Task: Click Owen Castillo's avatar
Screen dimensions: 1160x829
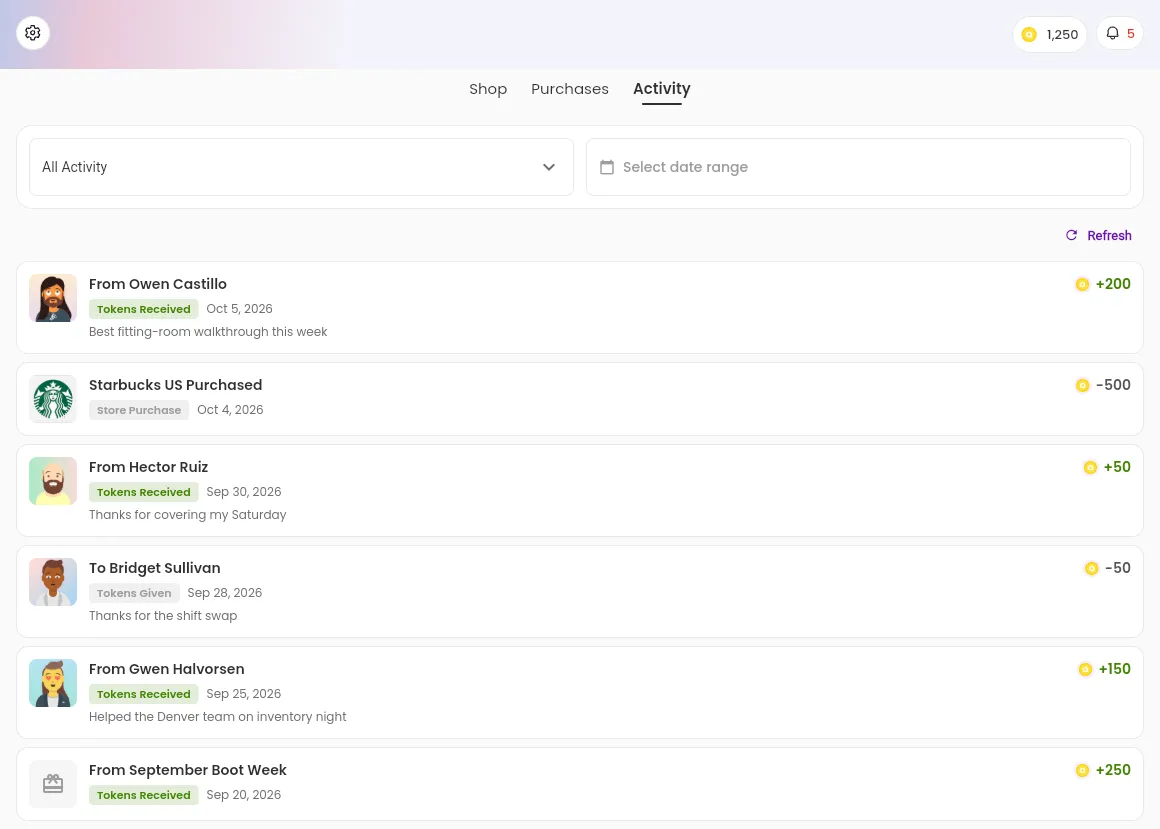Action: (53, 298)
